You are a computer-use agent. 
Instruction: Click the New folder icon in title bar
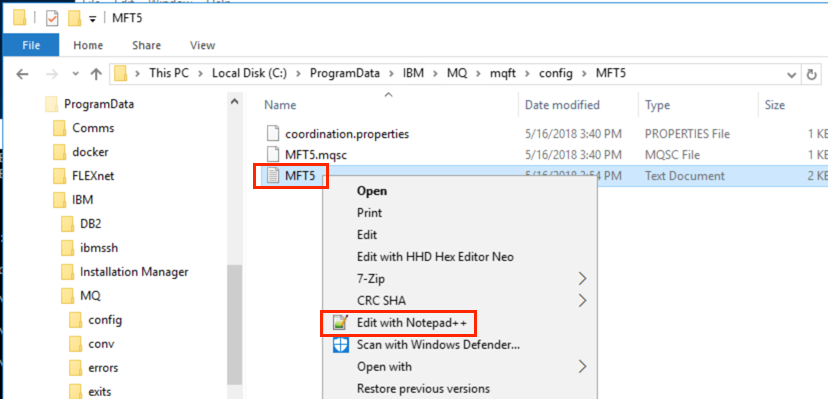point(74,18)
